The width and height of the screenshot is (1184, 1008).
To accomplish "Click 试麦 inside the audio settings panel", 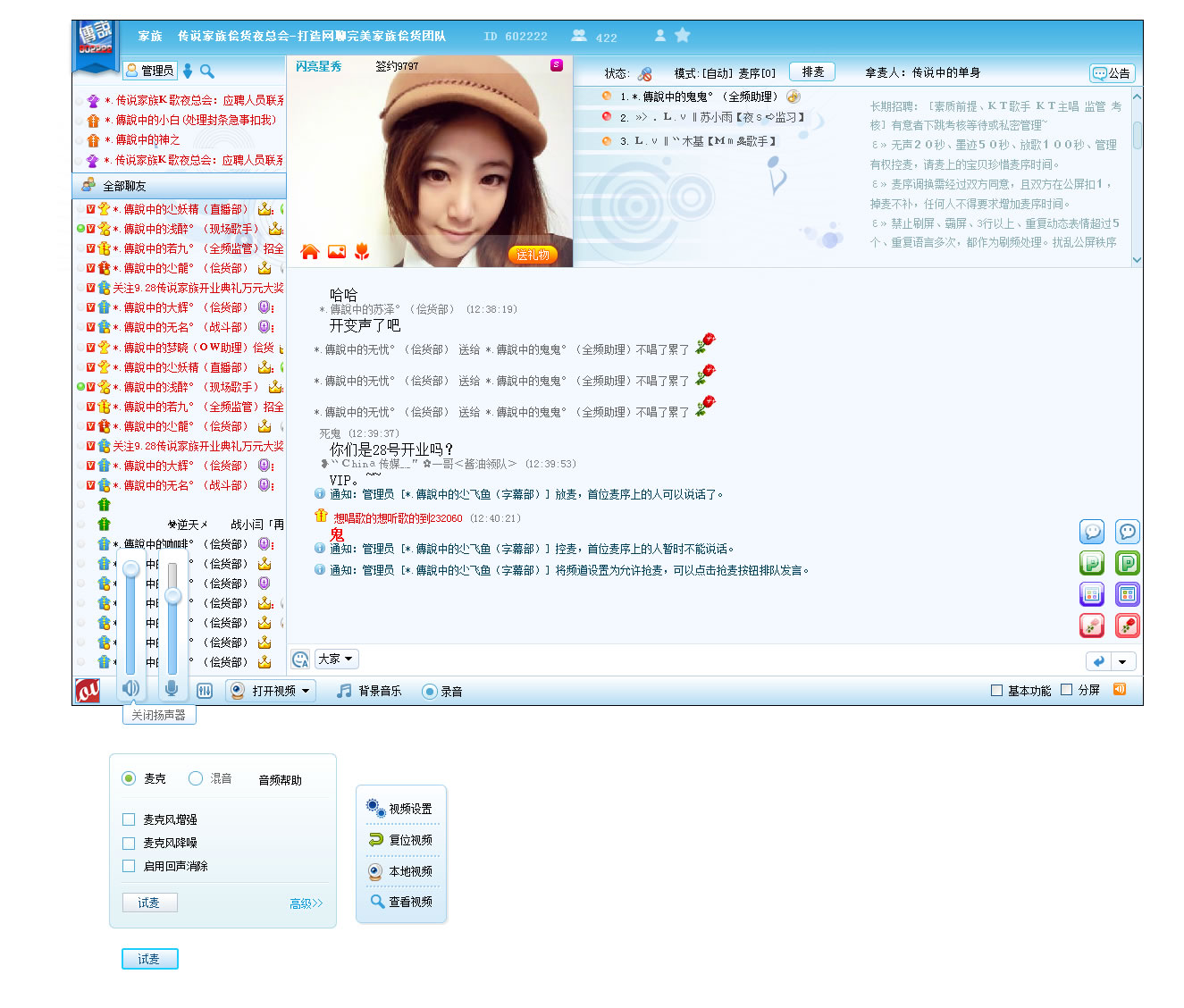I will pyautogui.click(x=149, y=903).
